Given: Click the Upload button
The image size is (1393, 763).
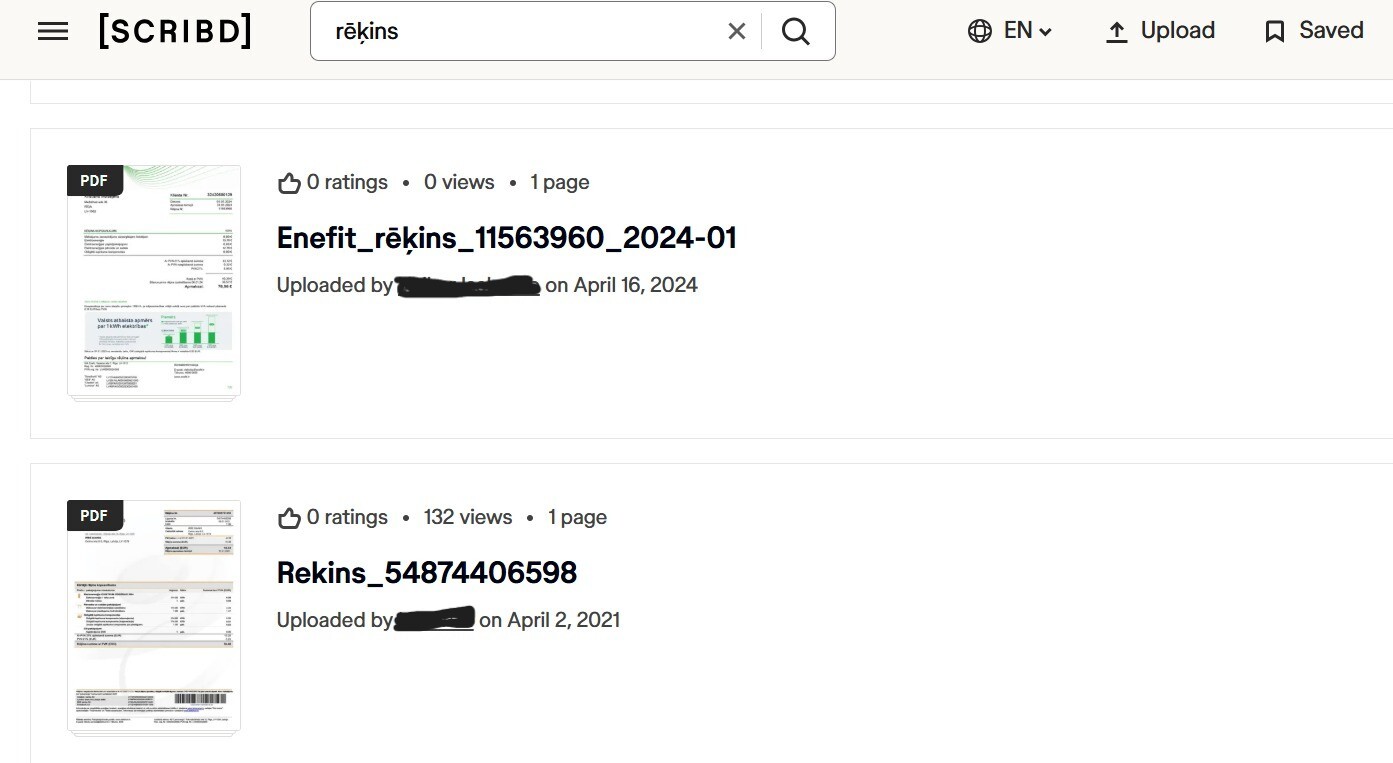Looking at the screenshot, I should tap(1160, 31).
